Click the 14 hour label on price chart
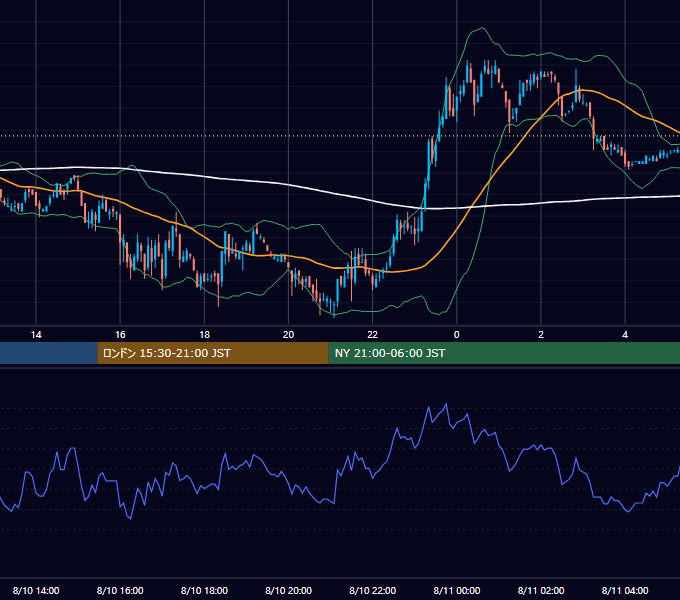This screenshot has height=600, width=680. [x=36, y=335]
